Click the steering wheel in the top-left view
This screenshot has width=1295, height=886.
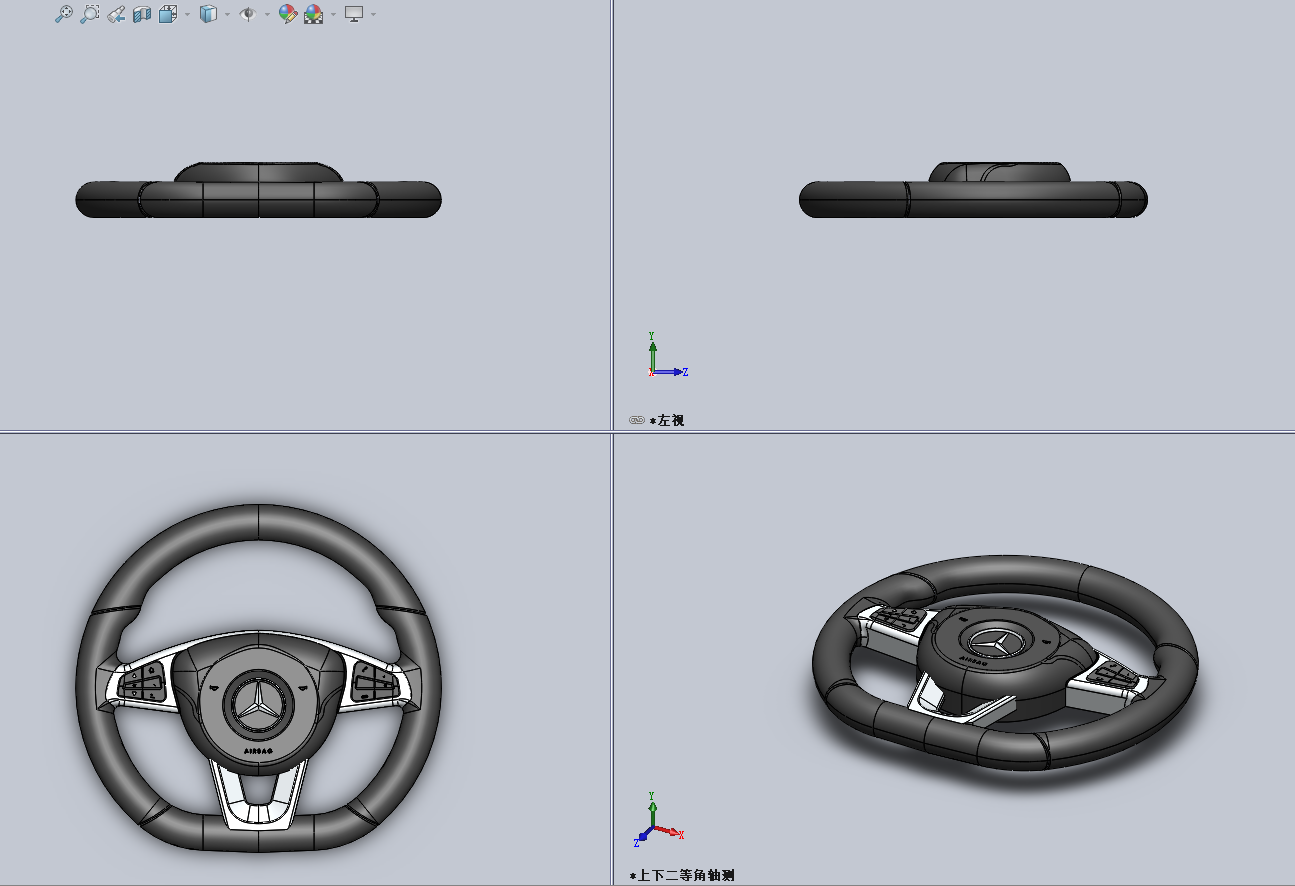[x=259, y=191]
